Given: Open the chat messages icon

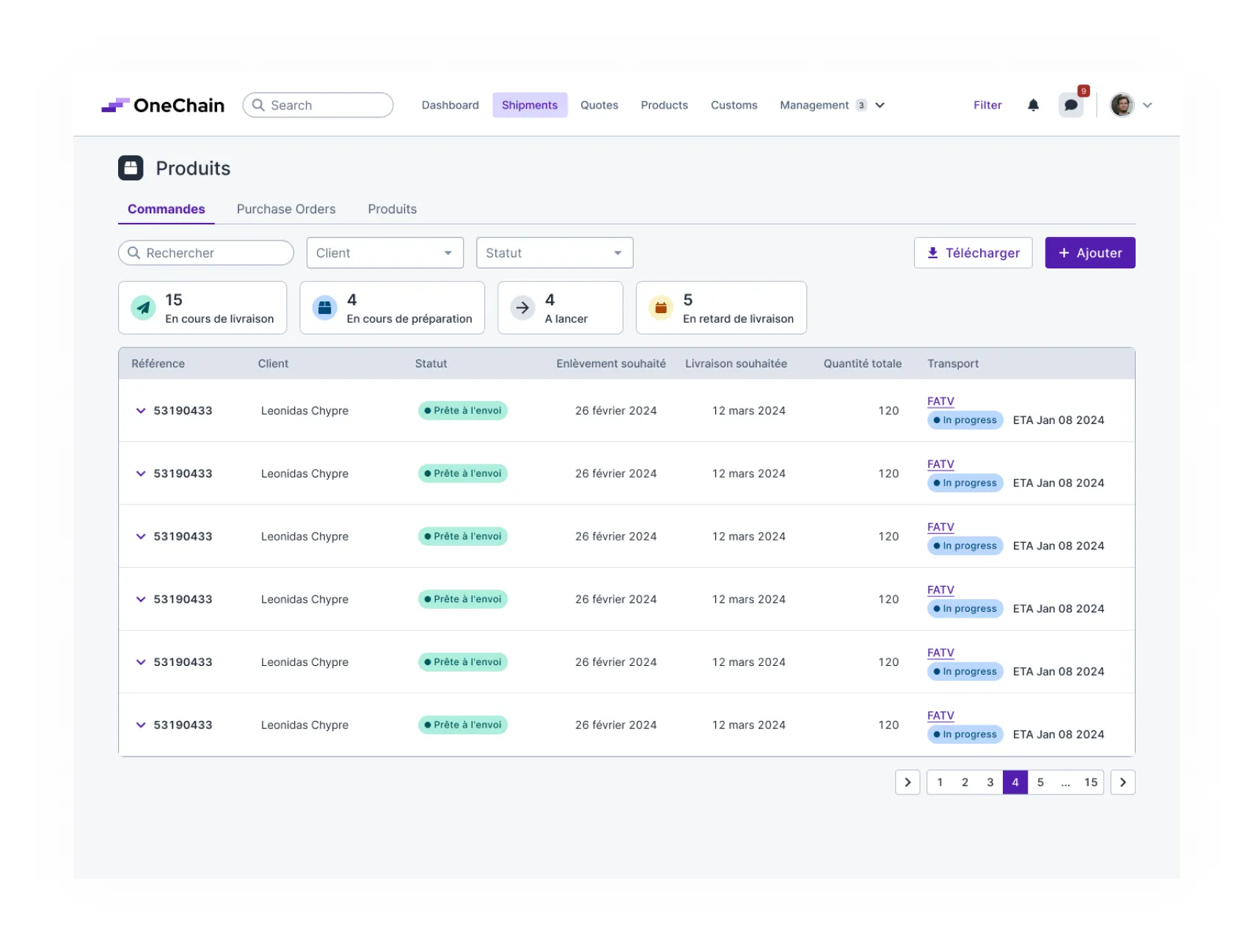Looking at the screenshot, I should pos(1070,105).
